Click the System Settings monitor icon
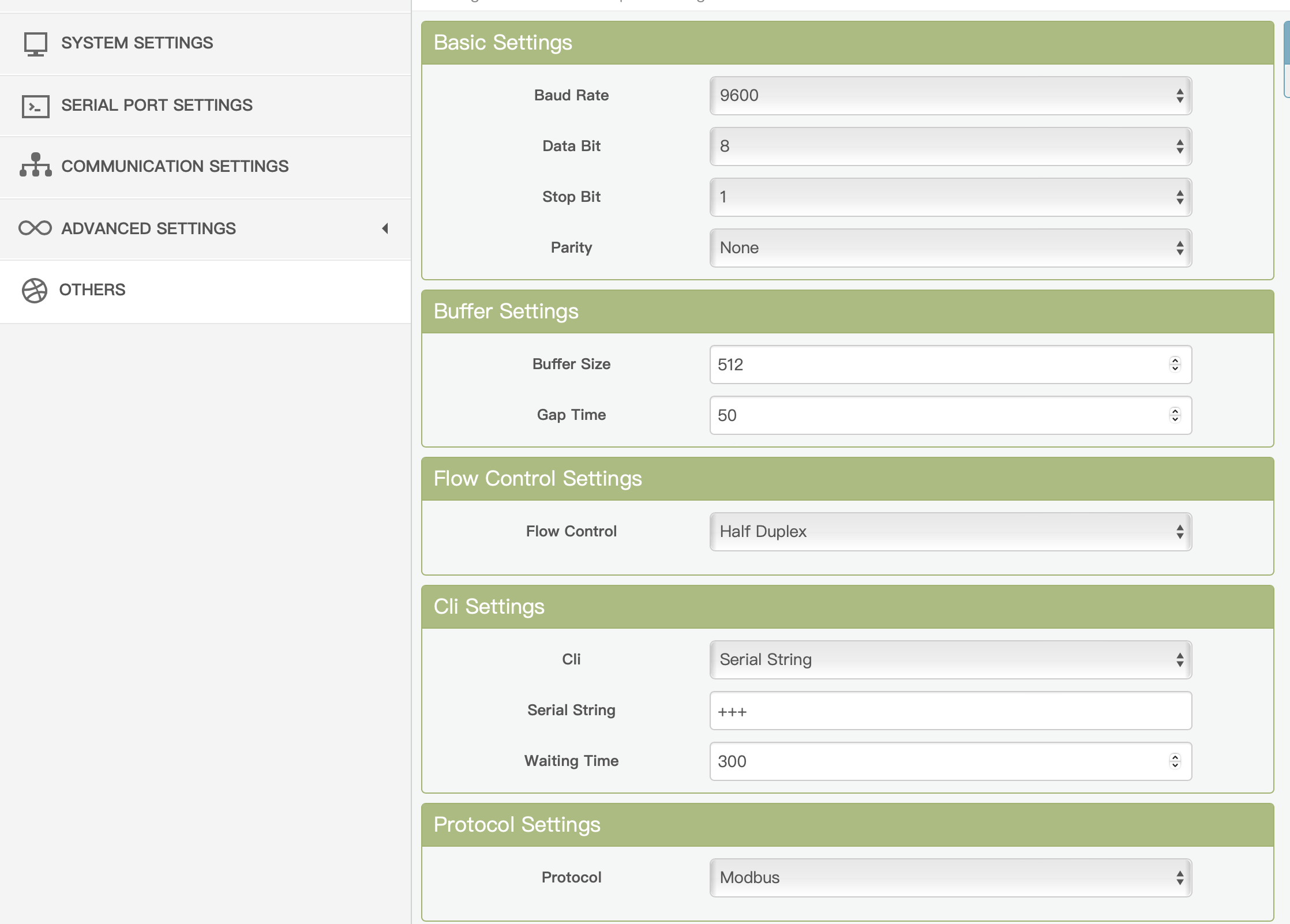The width and height of the screenshot is (1290, 924). click(x=35, y=44)
